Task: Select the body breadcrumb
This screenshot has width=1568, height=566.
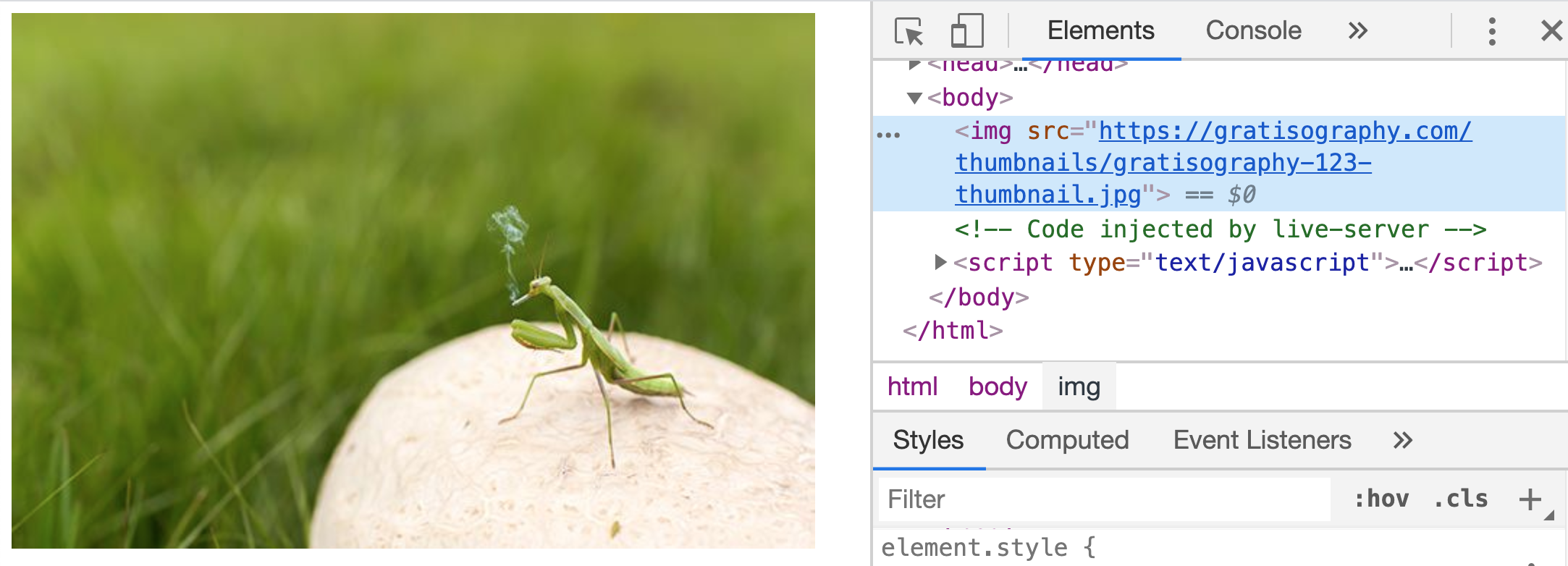Action: pyautogui.click(x=998, y=387)
